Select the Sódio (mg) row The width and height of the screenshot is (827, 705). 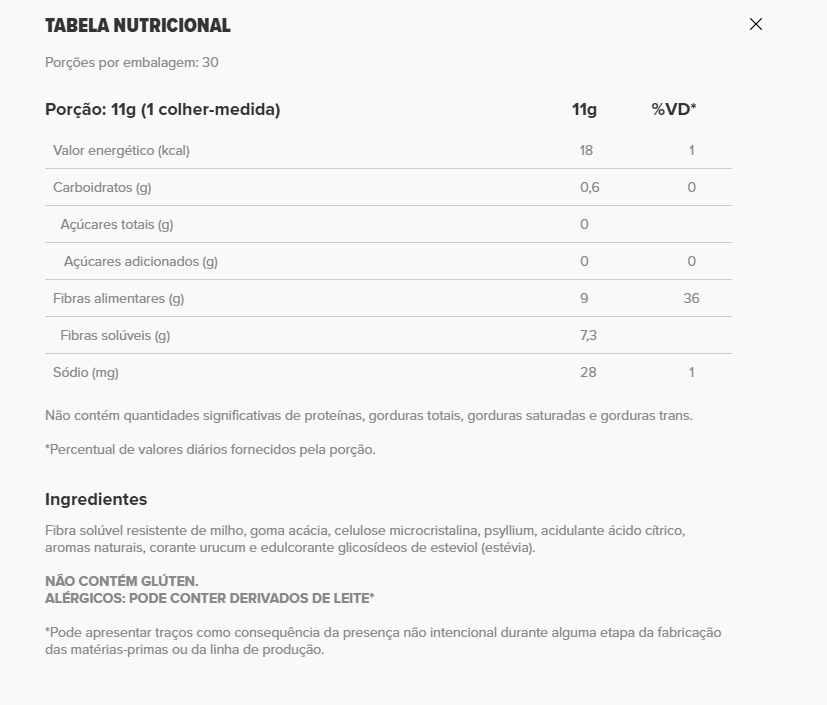pos(388,372)
